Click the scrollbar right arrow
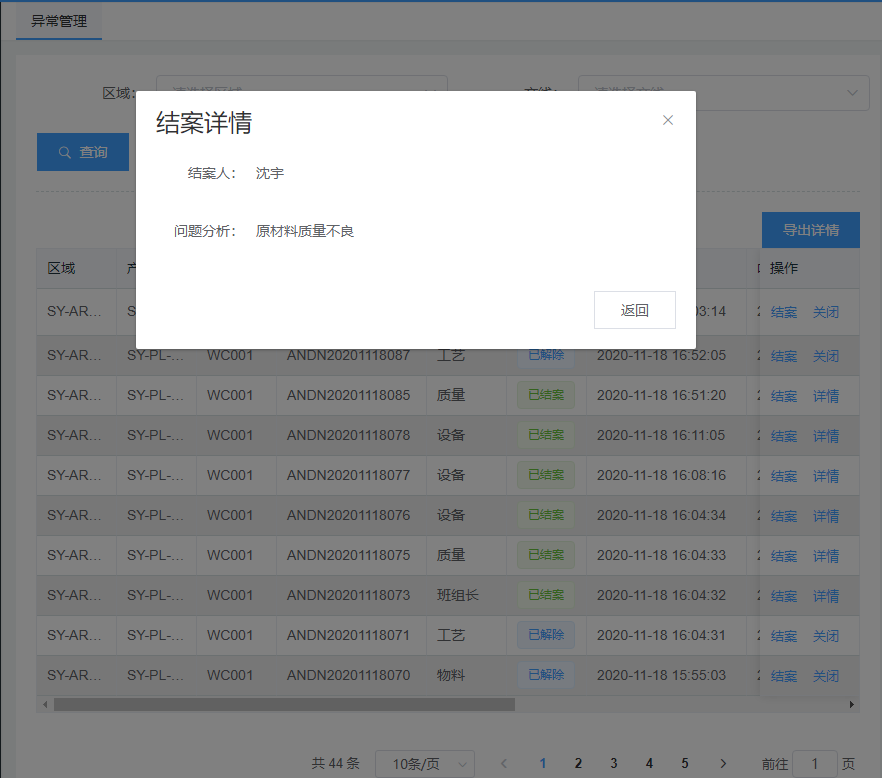 coord(852,704)
